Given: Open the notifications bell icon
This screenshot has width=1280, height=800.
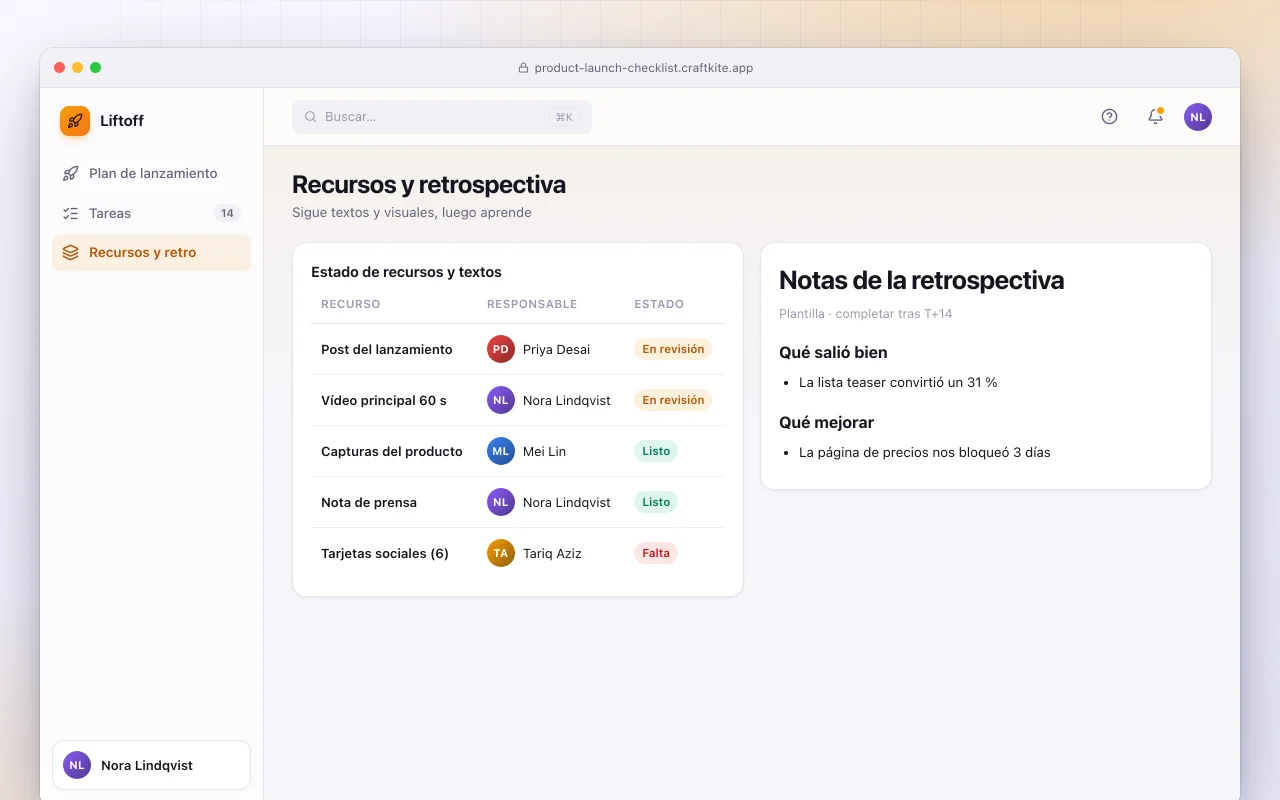Looking at the screenshot, I should (1155, 117).
